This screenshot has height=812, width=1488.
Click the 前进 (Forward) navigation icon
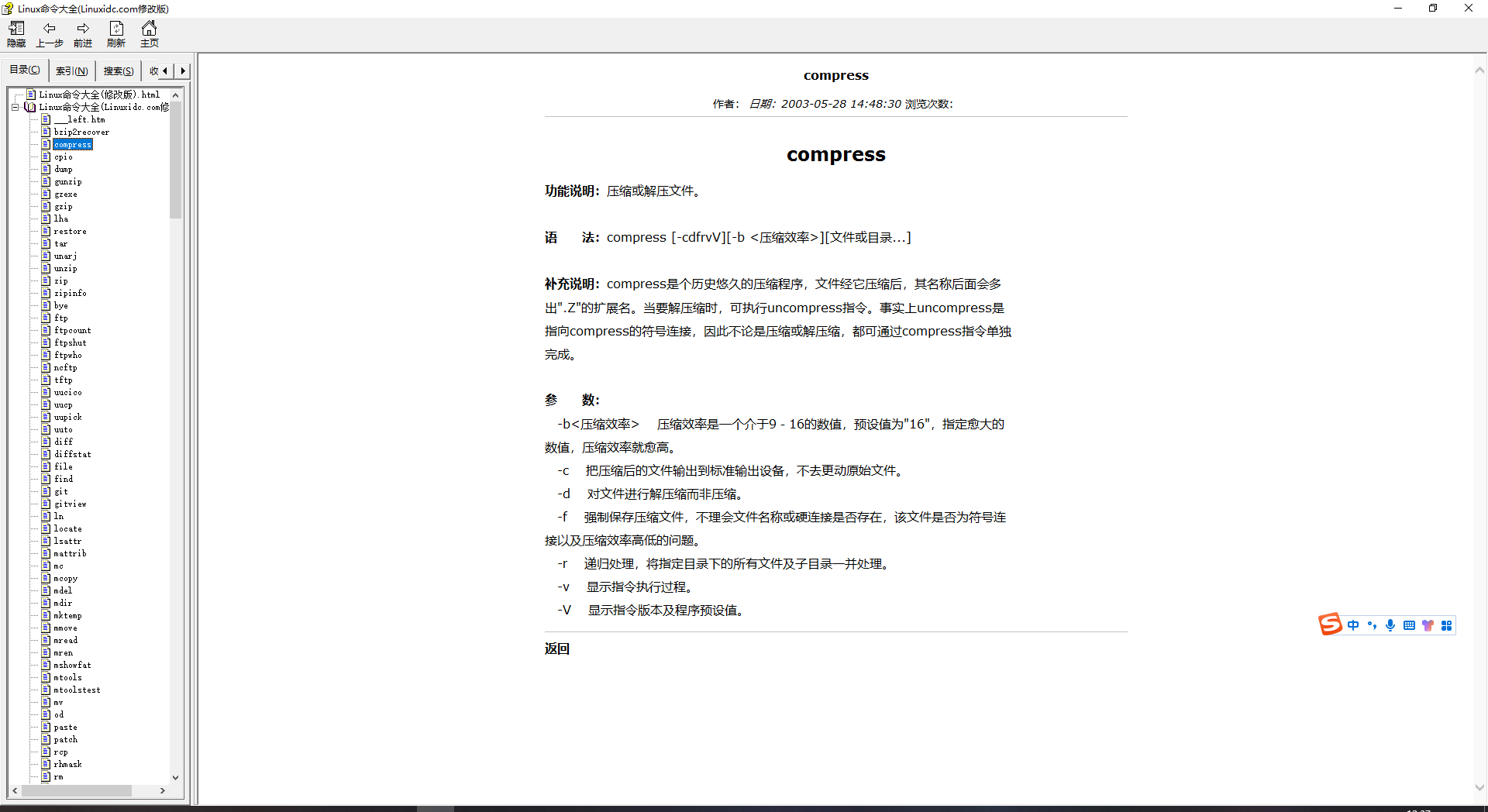[82, 33]
